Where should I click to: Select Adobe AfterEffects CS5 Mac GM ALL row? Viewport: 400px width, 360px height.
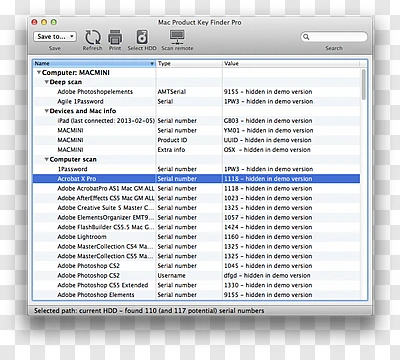[x=196, y=198]
